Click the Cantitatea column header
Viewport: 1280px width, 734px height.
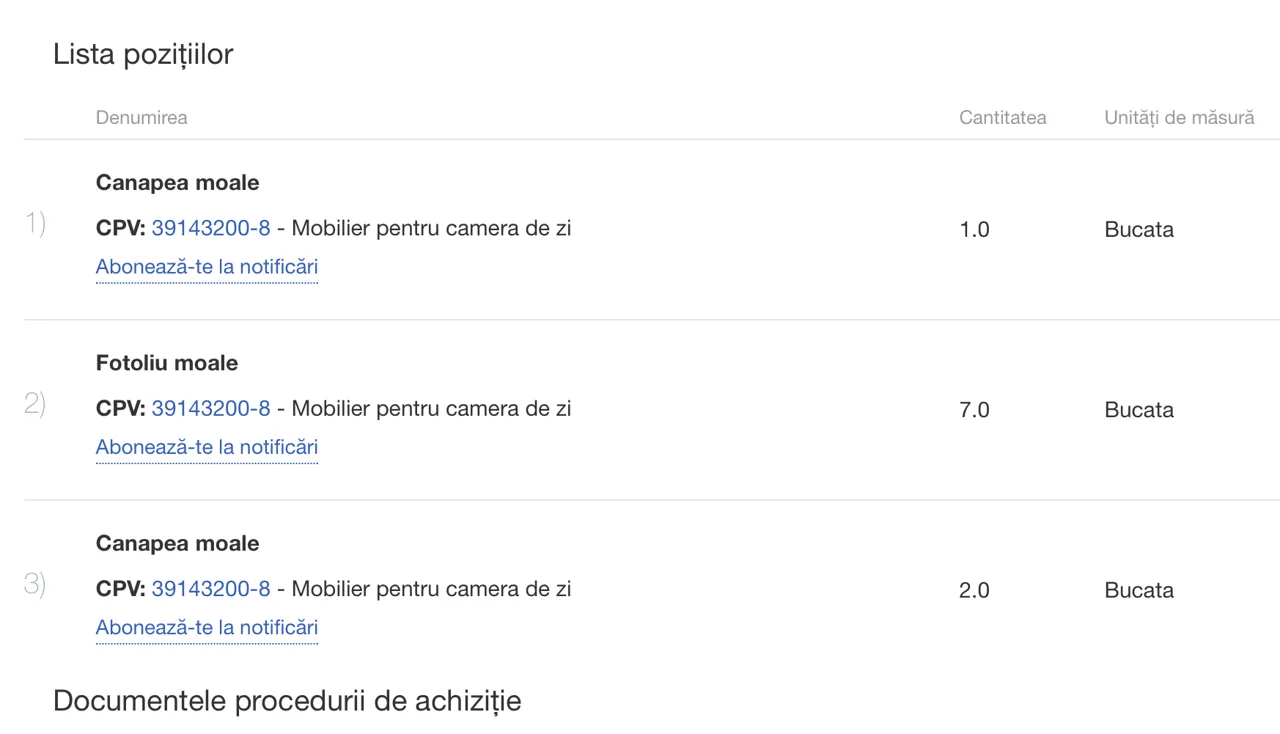pos(1003,117)
